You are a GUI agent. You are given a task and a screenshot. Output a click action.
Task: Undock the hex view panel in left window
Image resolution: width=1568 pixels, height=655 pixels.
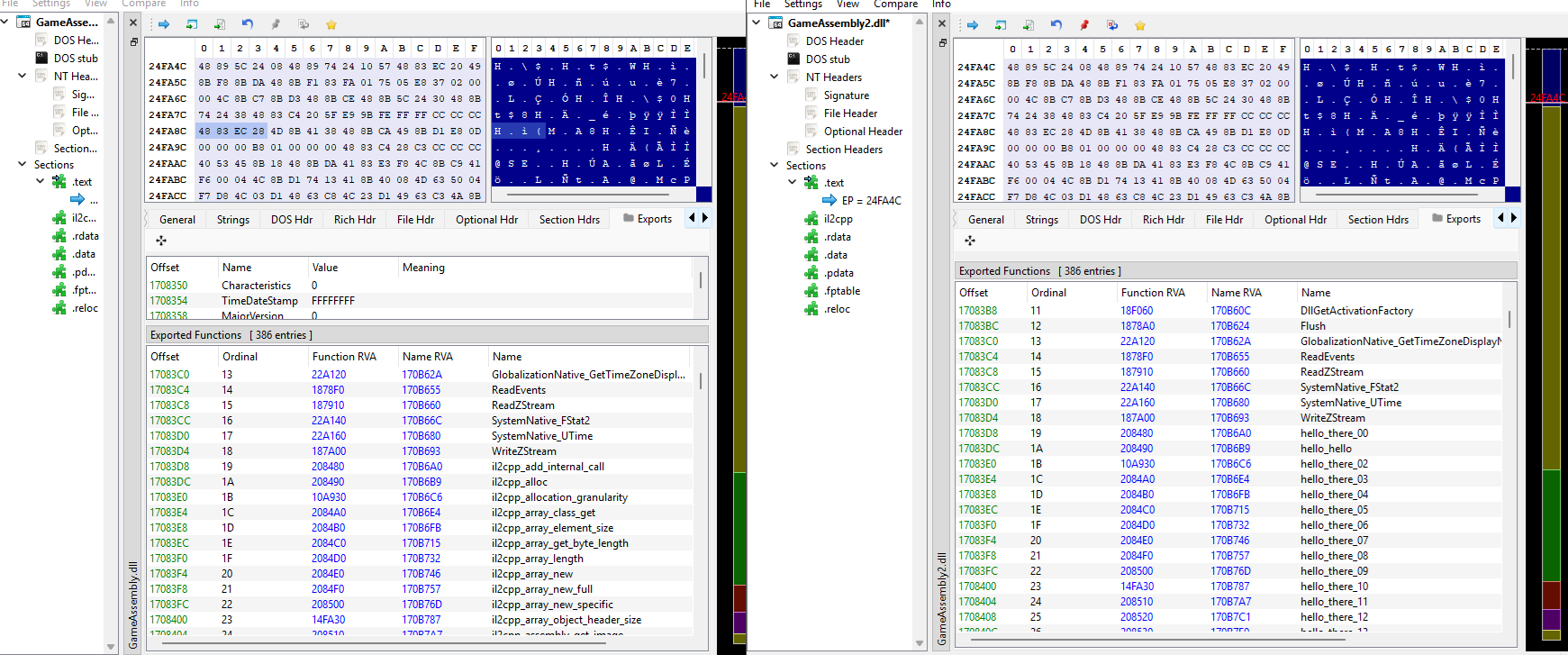133,41
